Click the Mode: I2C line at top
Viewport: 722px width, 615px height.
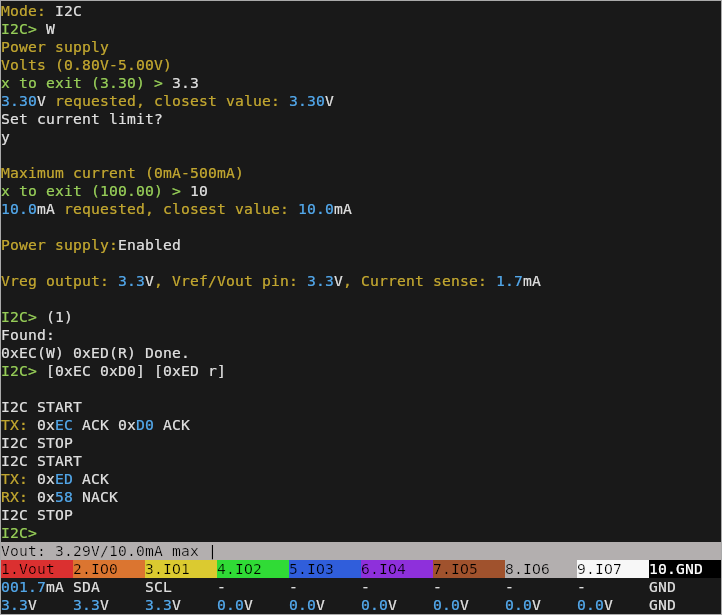click(41, 11)
